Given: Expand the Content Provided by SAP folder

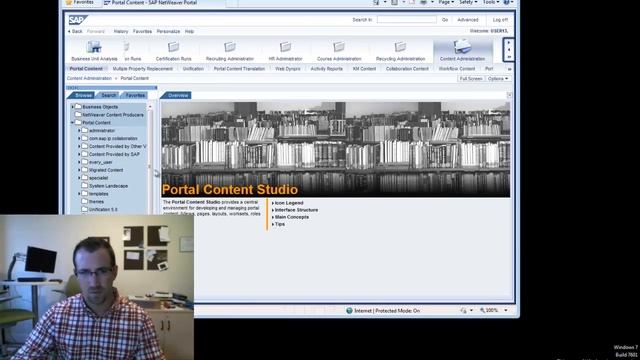Looking at the screenshot, I should pos(79,154).
